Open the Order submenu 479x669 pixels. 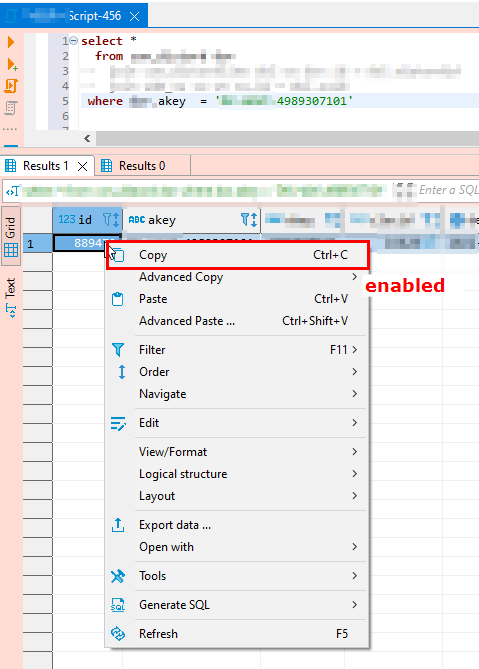point(237,372)
